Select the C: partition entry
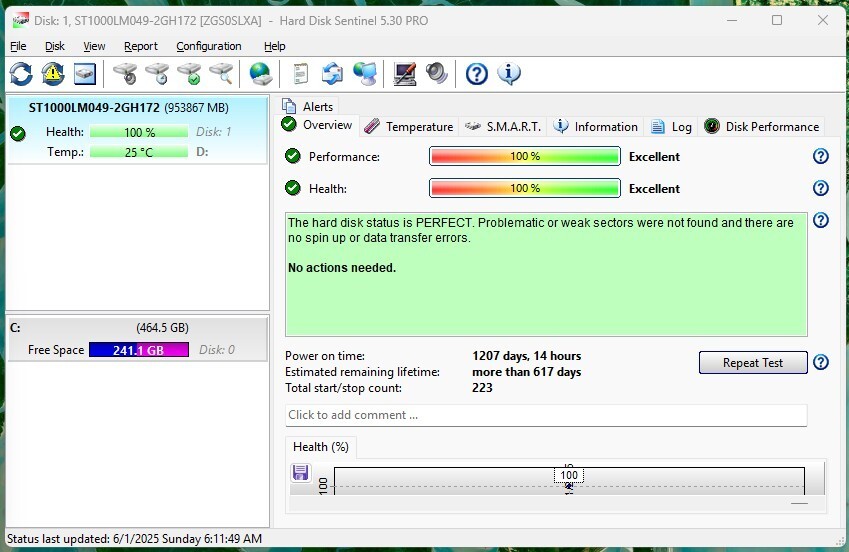The height and width of the screenshot is (552, 849). pos(138,339)
